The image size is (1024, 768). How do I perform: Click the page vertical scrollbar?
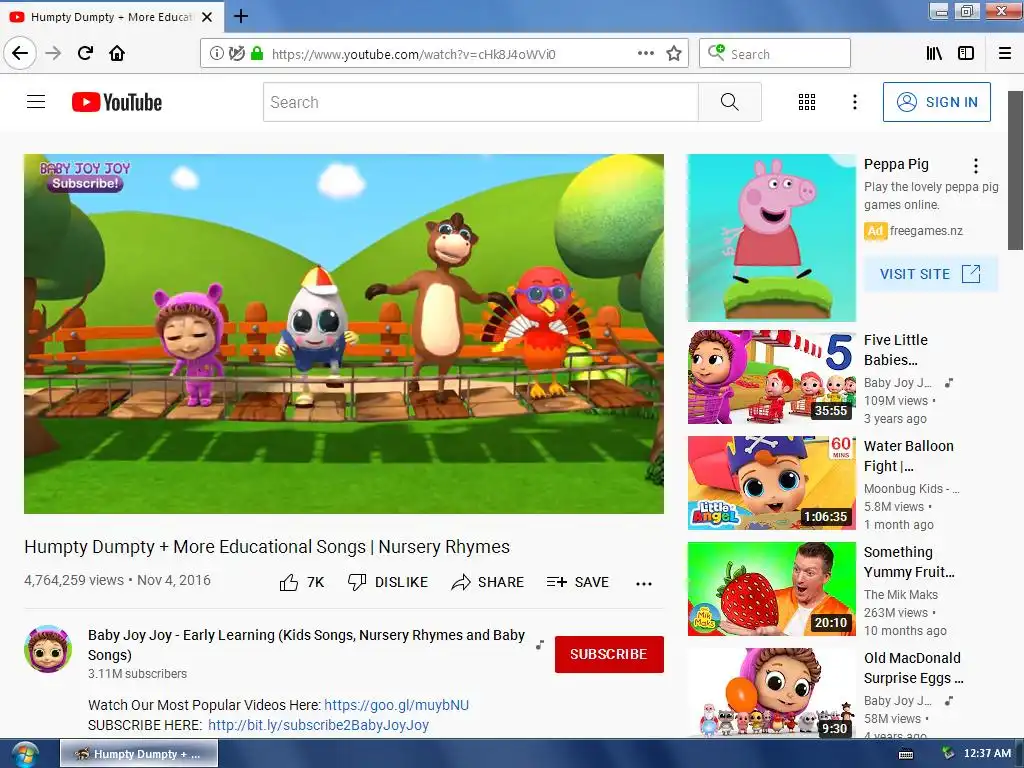1014,170
